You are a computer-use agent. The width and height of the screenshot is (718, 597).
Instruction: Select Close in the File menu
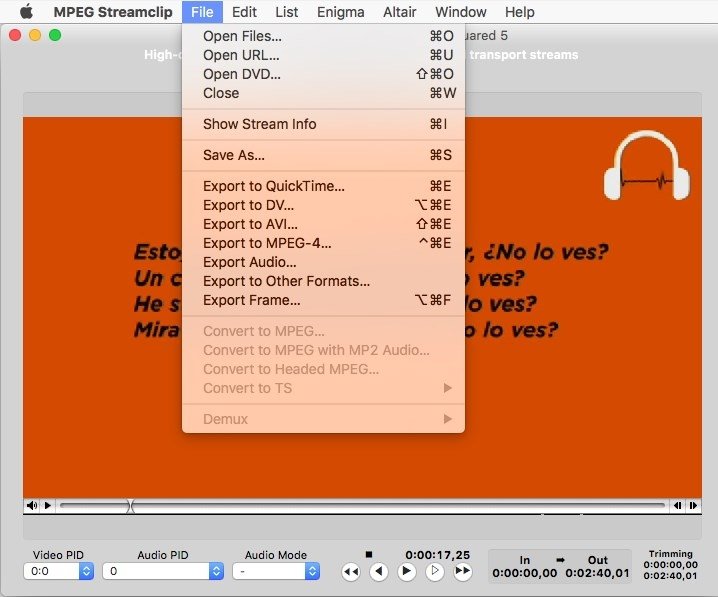tap(323, 93)
